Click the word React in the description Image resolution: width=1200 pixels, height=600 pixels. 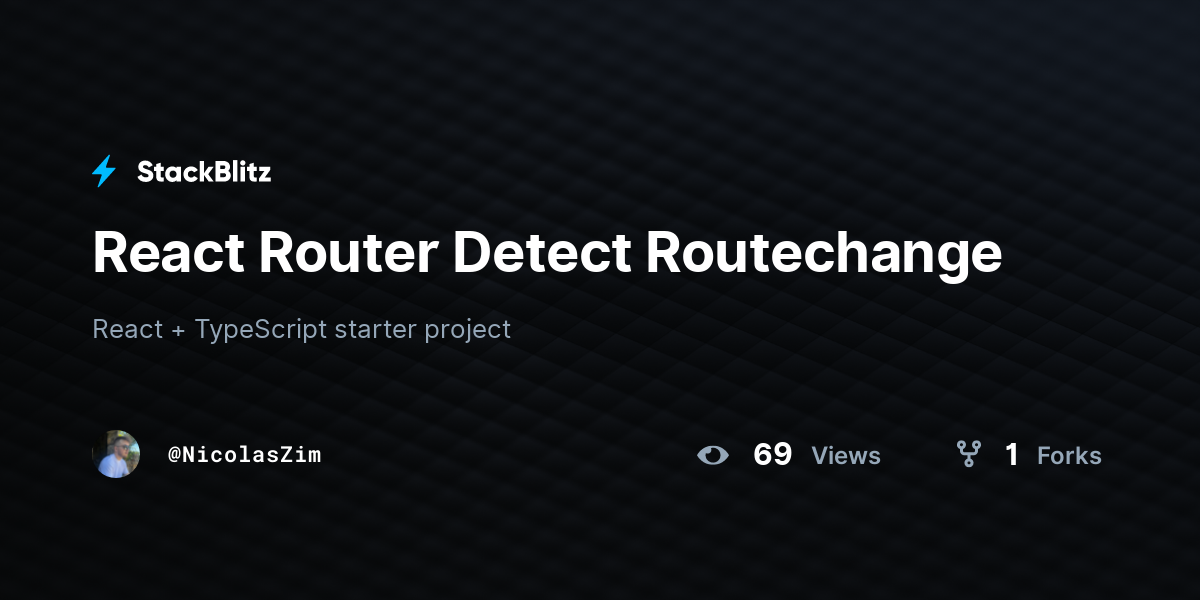tap(128, 329)
